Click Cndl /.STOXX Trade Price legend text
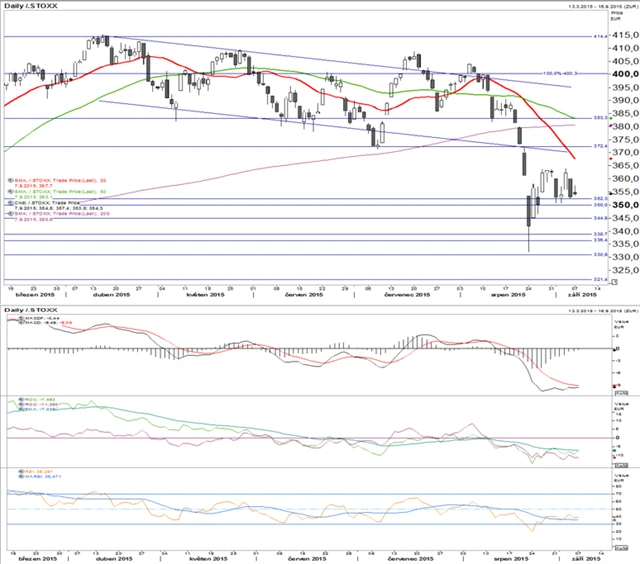Screen dimensions: 640x564 tap(47, 202)
